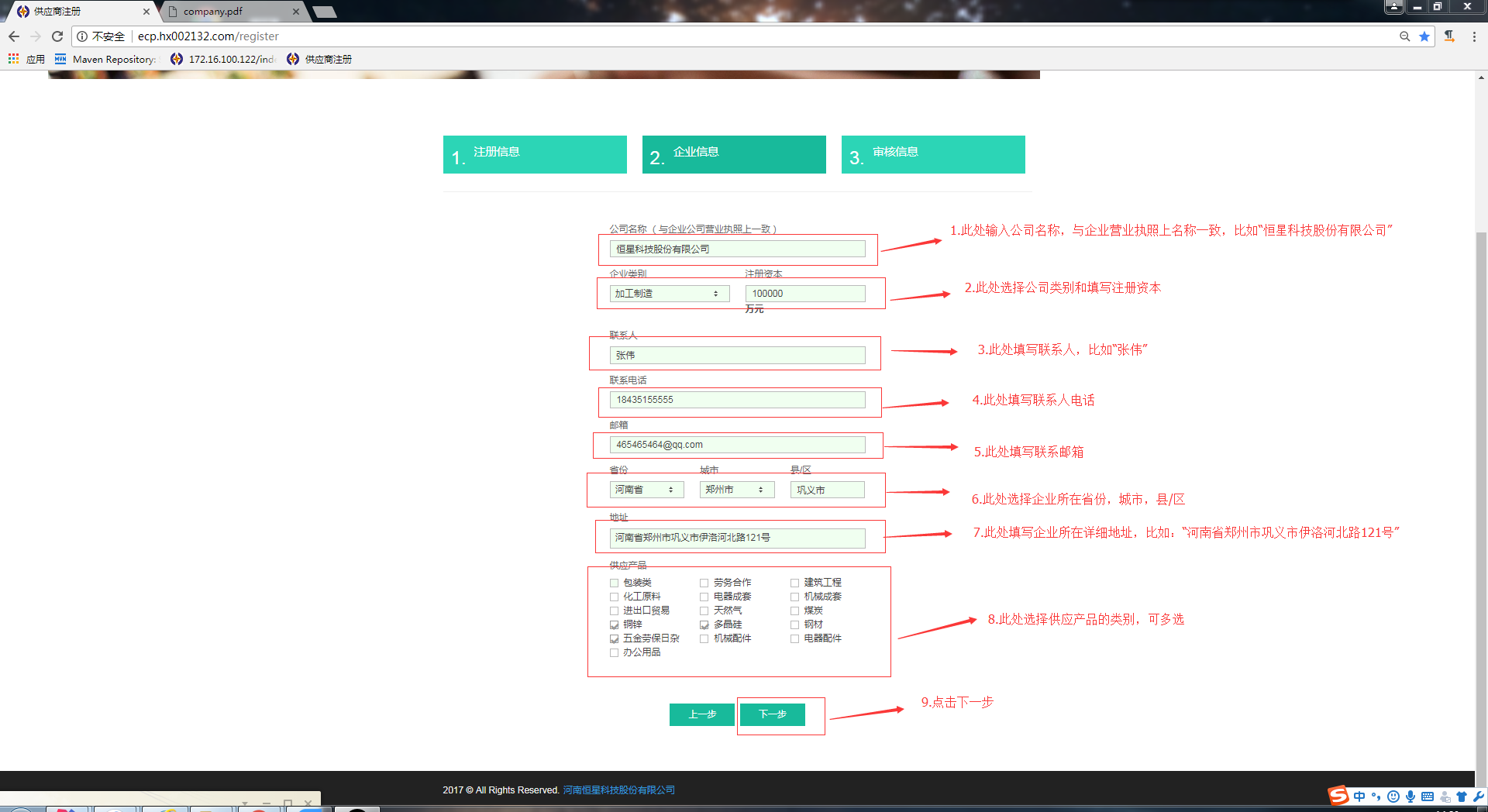
Task: Click the Sogou smiley emoji icon
Action: 1393,797
